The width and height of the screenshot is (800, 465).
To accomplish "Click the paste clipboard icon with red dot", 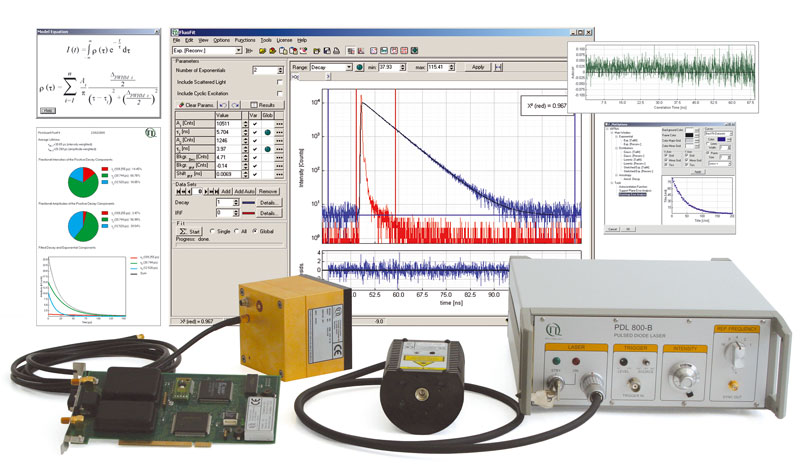I will pos(293,51).
